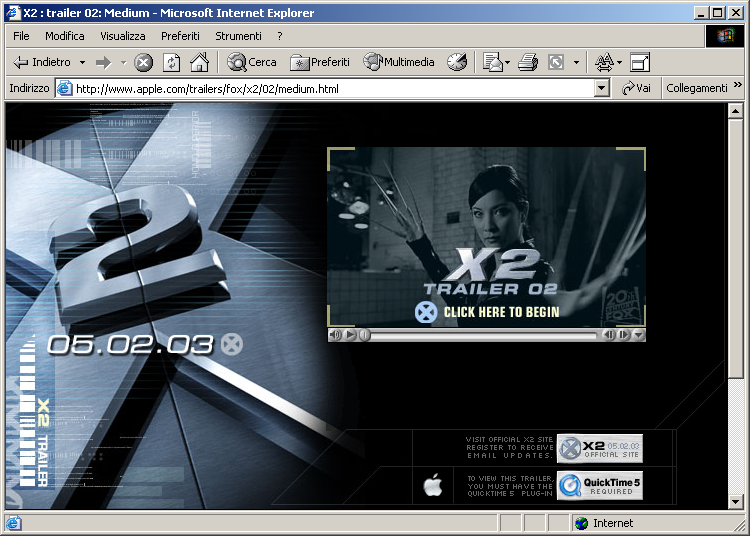Mute the QuickTime volume icon

pyautogui.click(x=336, y=335)
